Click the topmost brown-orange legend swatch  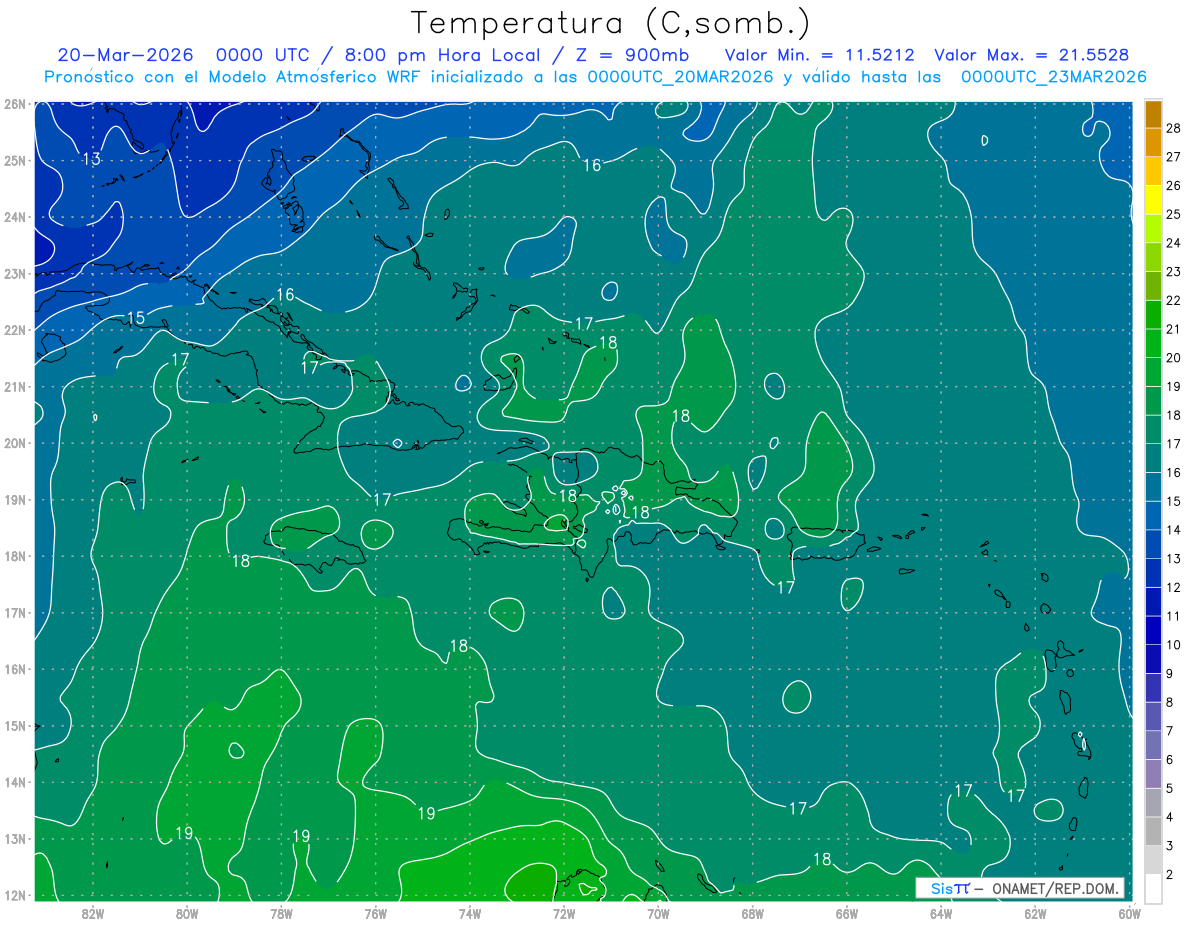point(1153,113)
